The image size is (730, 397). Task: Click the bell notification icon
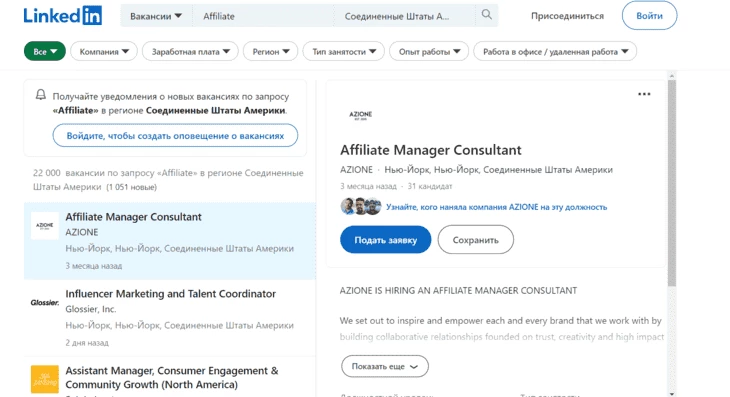pyautogui.click(x=41, y=95)
